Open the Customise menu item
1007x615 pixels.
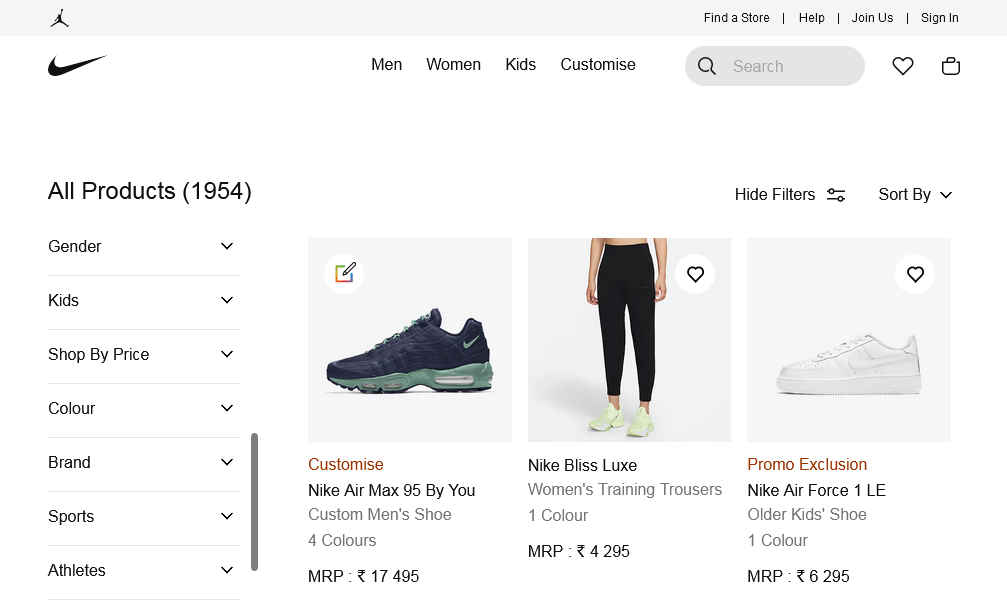(x=598, y=65)
